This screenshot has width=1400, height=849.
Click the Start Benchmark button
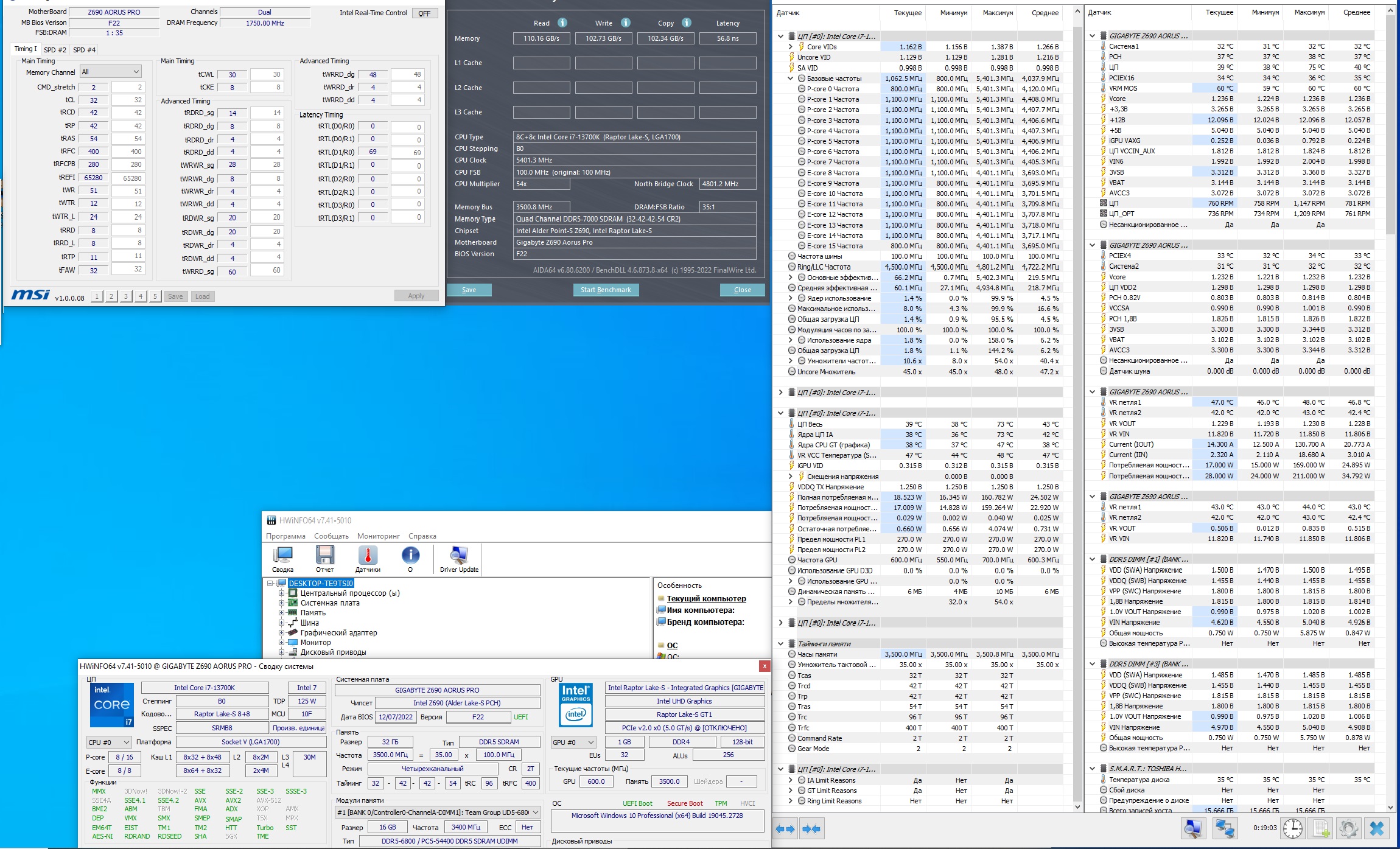[606, 290]
